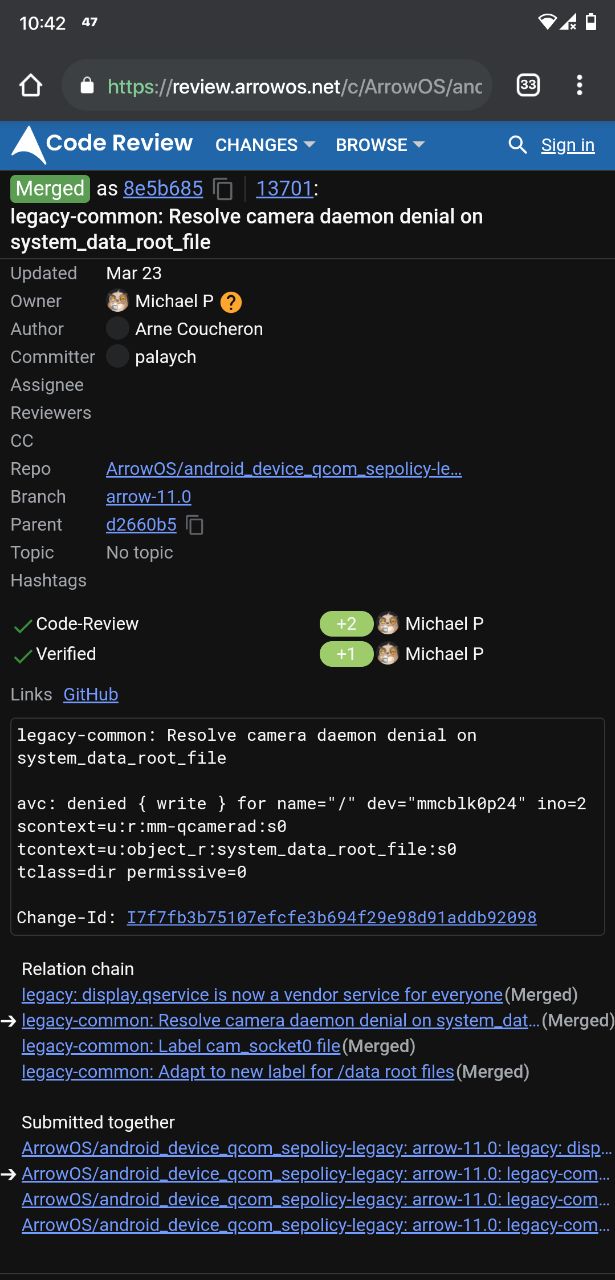Copy the parent hash d2660b5
The width and height of the screenshot is (615, 1280).
tap(195, 525)
